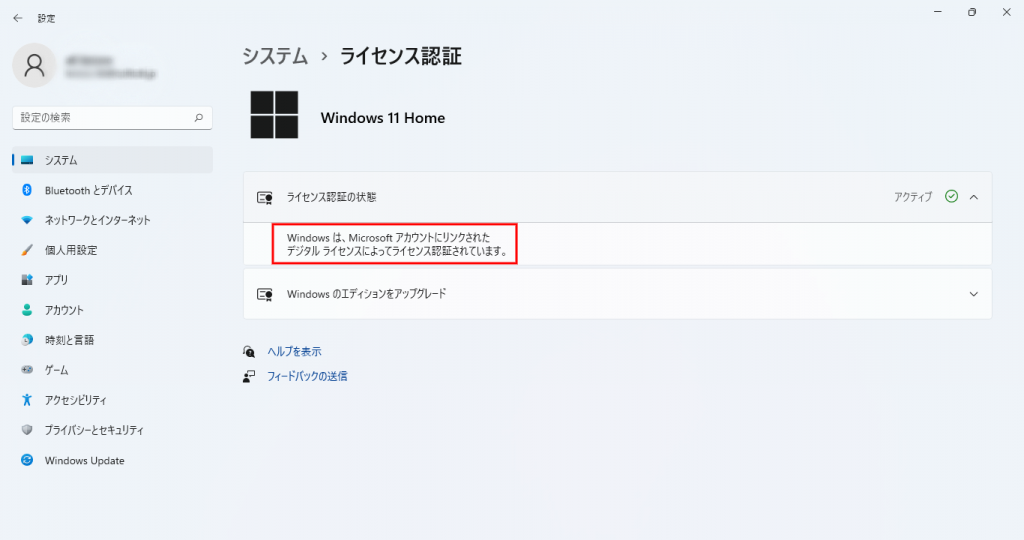Click the 個人用設定 paintbrush icon
The height and width of the screenshot is (540, 1024).
tap(27, 250)
